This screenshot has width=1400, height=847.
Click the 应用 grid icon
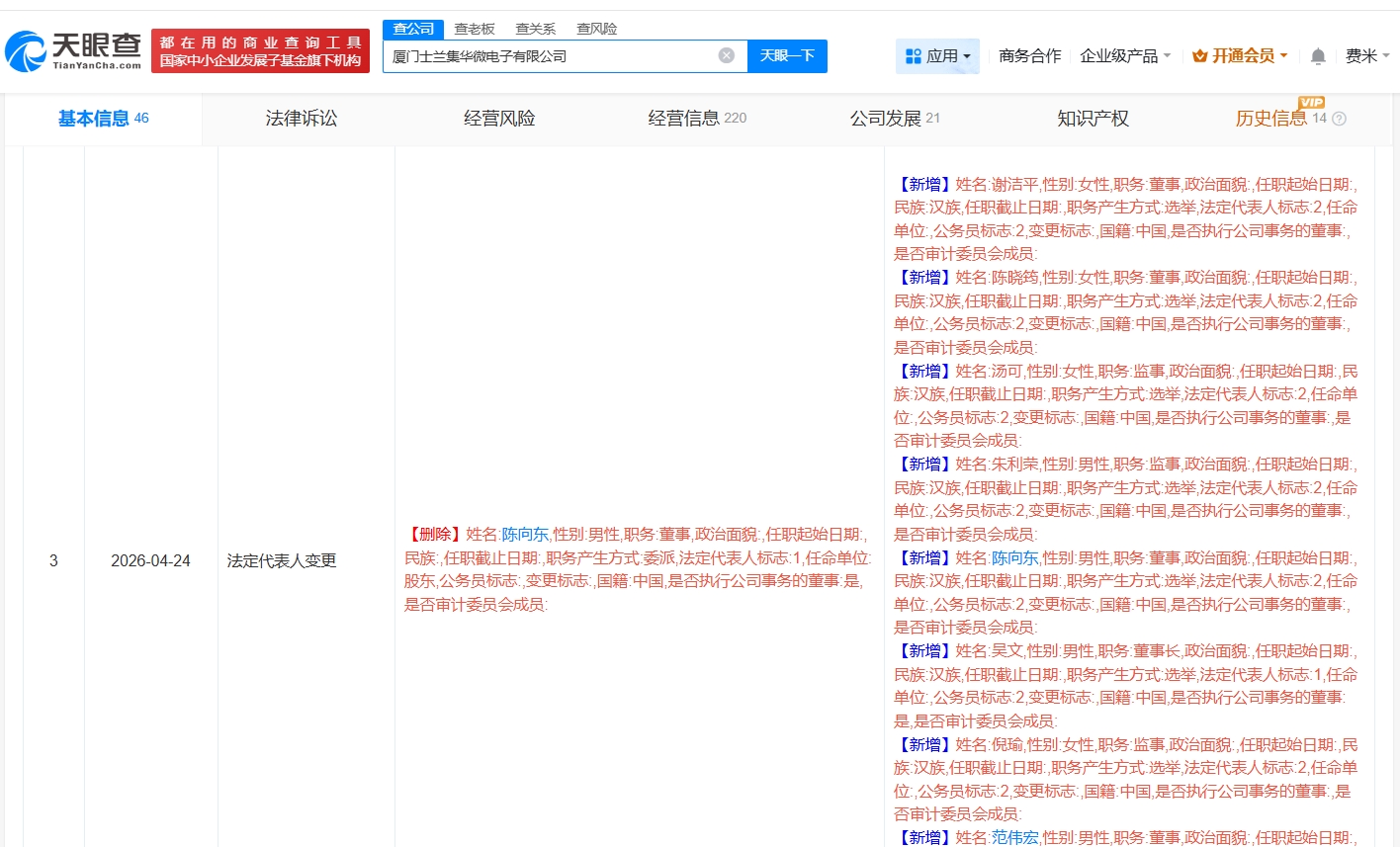(914, 56)
